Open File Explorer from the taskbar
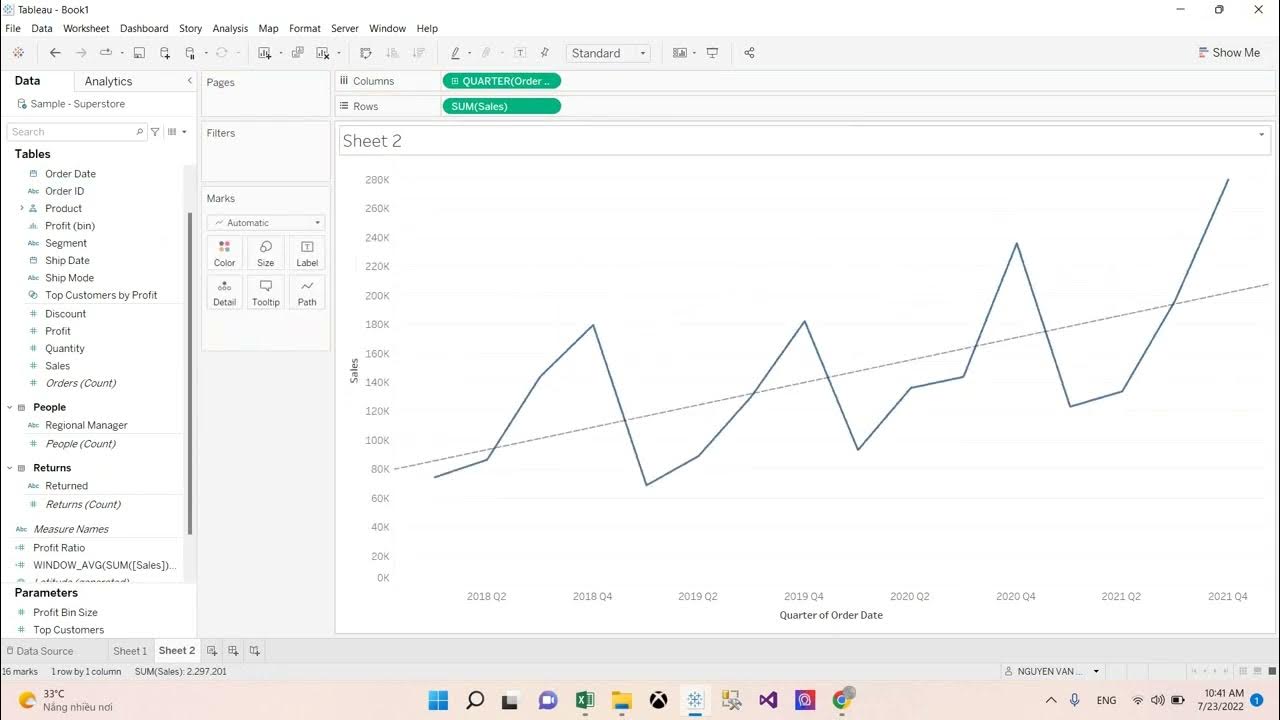1280x720 pixels. coord(622,700)
